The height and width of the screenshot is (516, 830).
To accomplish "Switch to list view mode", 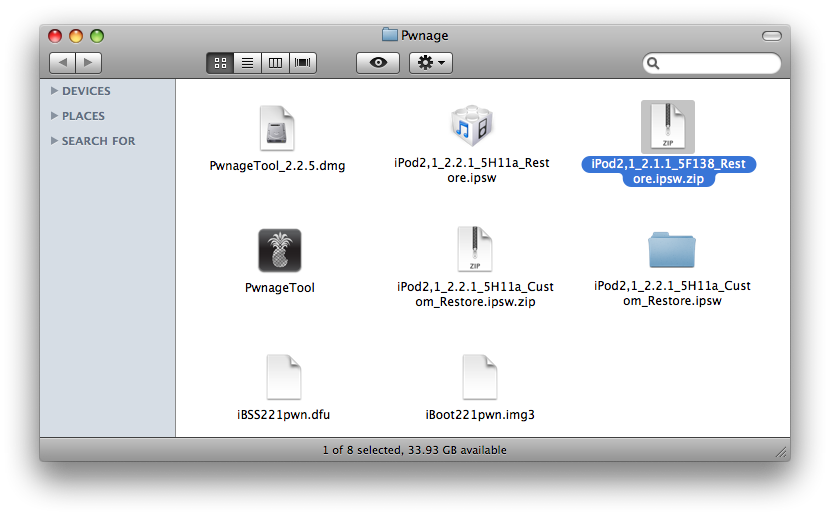I will pos(247,63).
